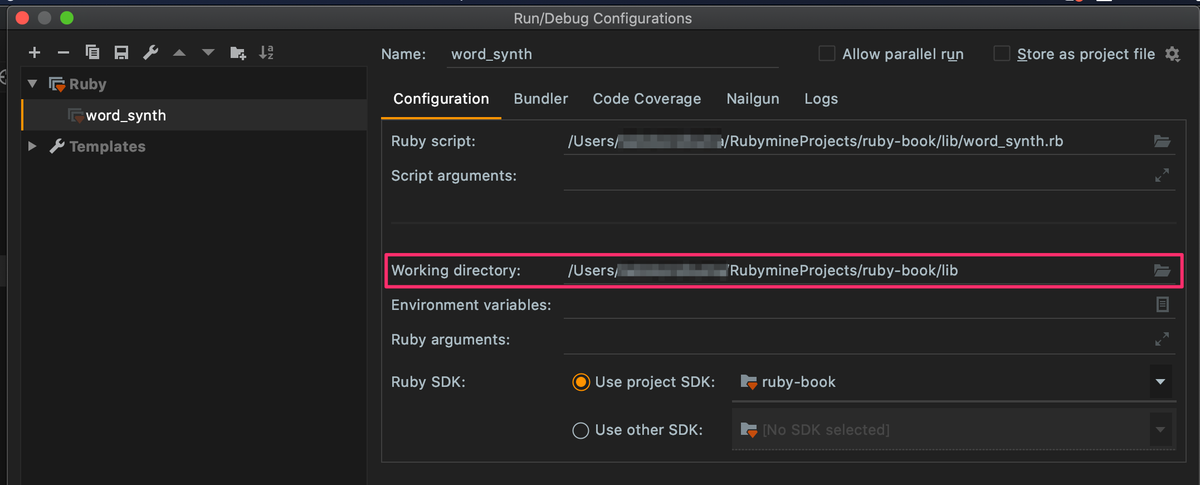This screenshot has height=485, width=1200.
Task: Sort configurations alphabetically
Action: (x=267, y=53)
